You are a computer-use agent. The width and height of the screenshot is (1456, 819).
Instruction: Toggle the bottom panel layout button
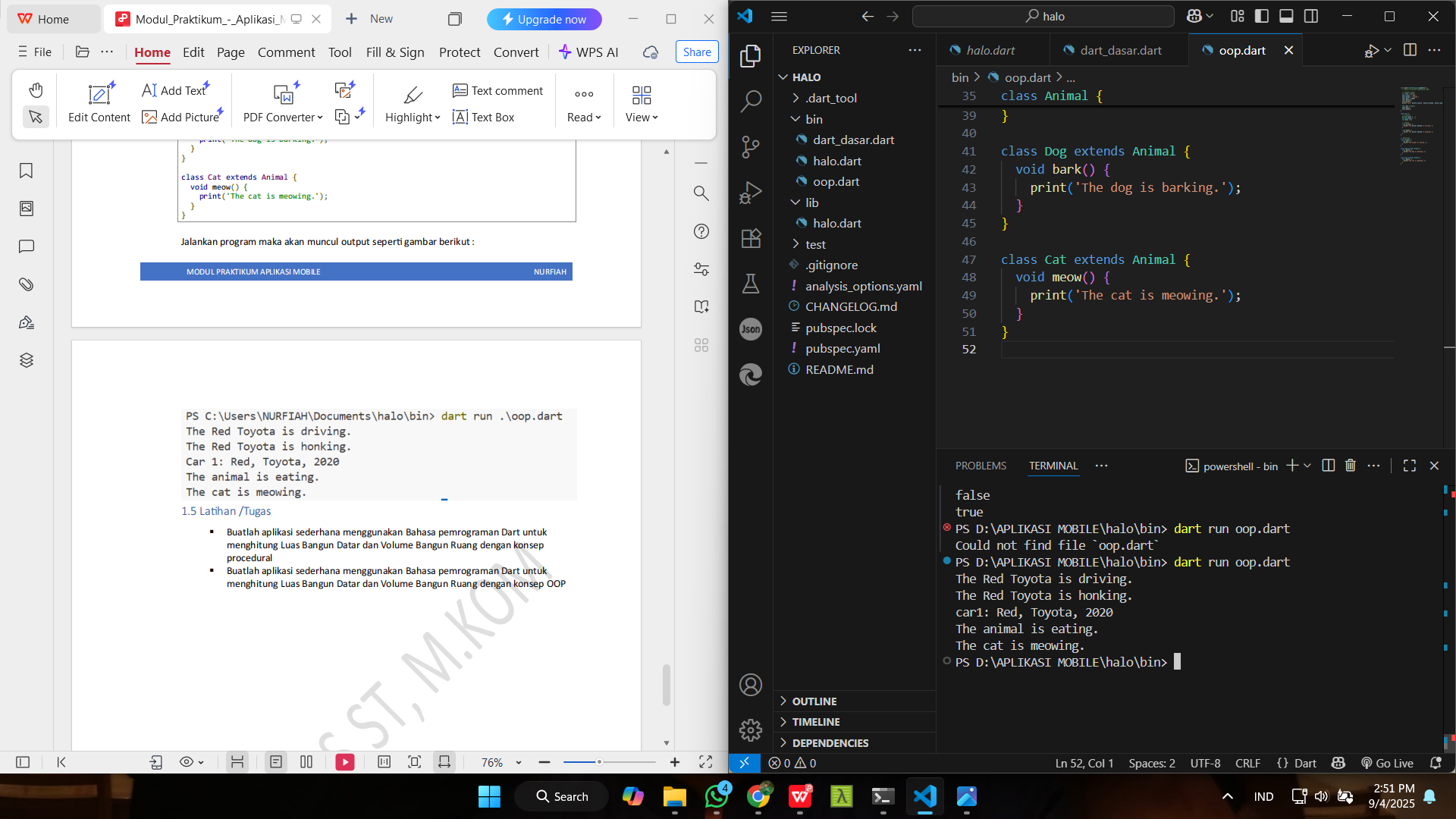(x=1286, y=16)
